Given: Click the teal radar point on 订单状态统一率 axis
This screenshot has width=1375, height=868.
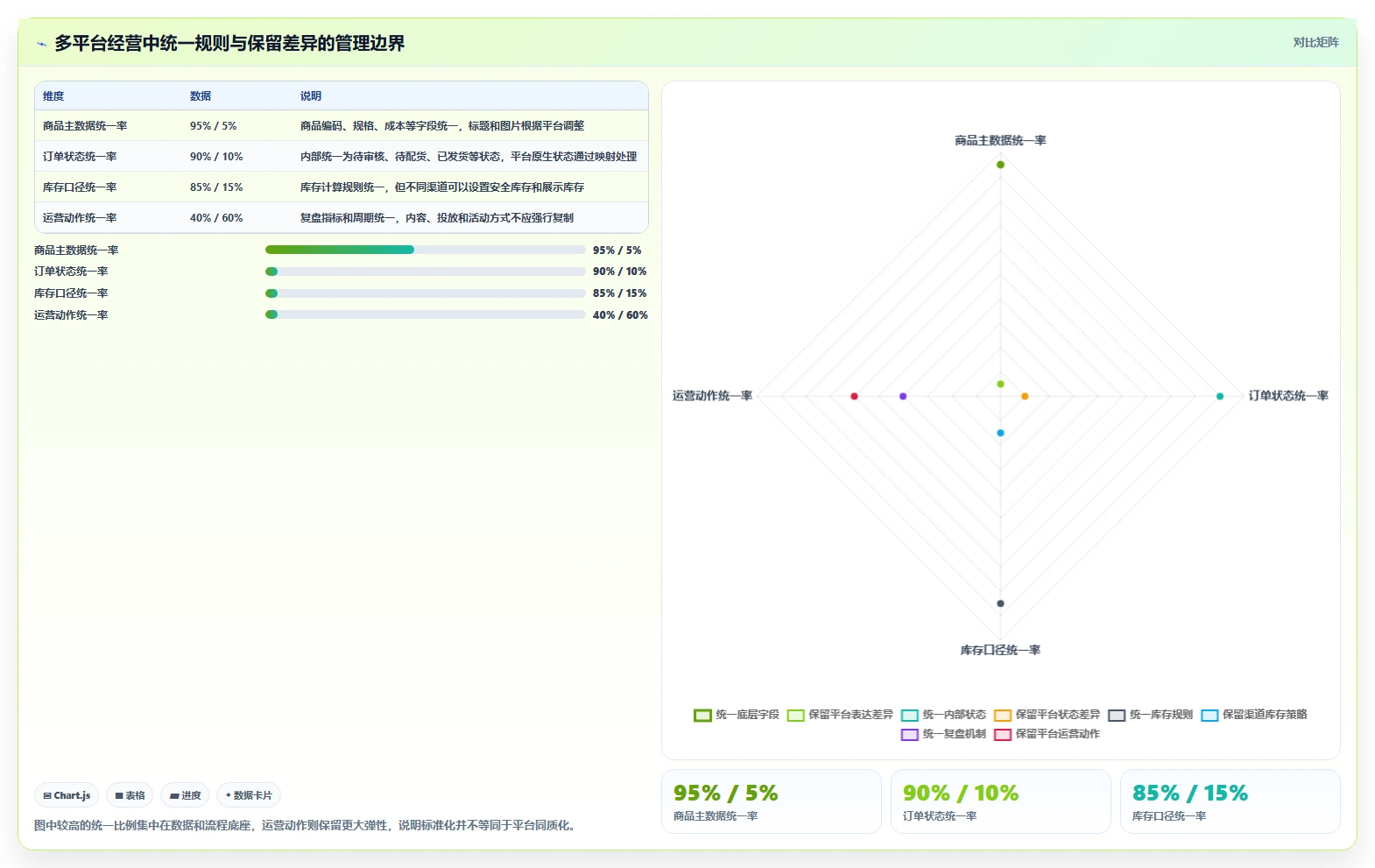Looking at the screenshot, I should click(1220, 397).
